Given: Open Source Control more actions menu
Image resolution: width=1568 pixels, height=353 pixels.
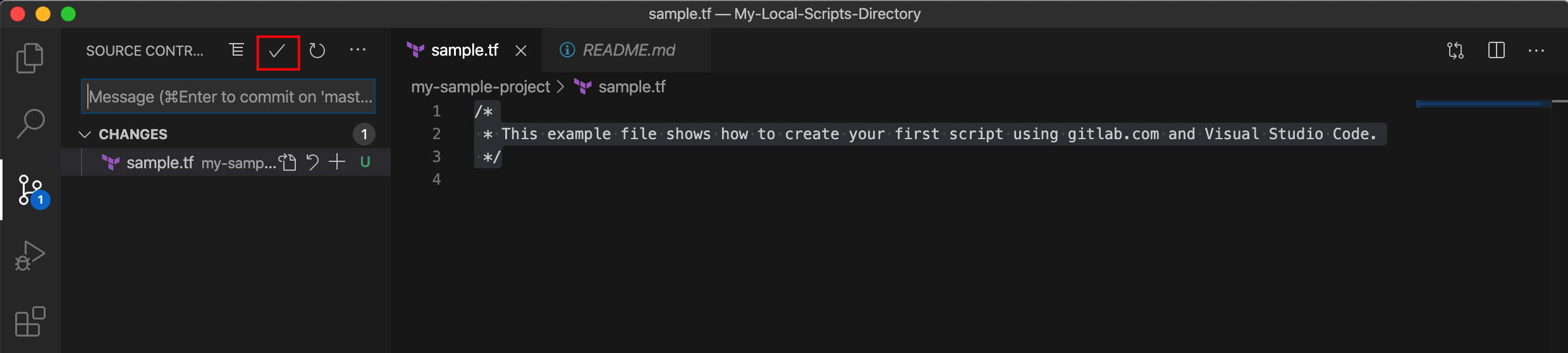Looking at the screenshot, I should tap(358, 50).
